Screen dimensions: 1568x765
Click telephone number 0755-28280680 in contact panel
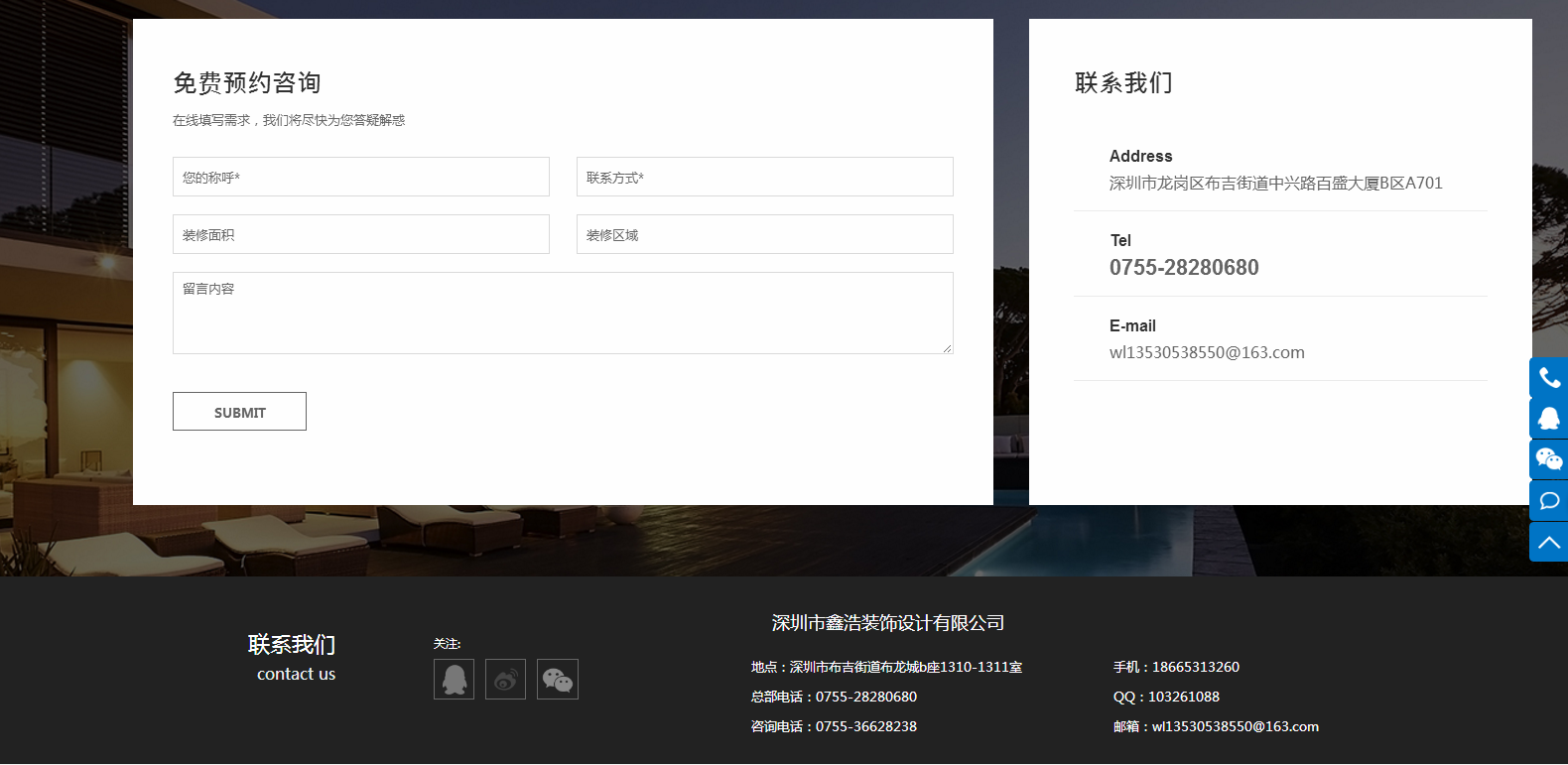coord(1184,268)
